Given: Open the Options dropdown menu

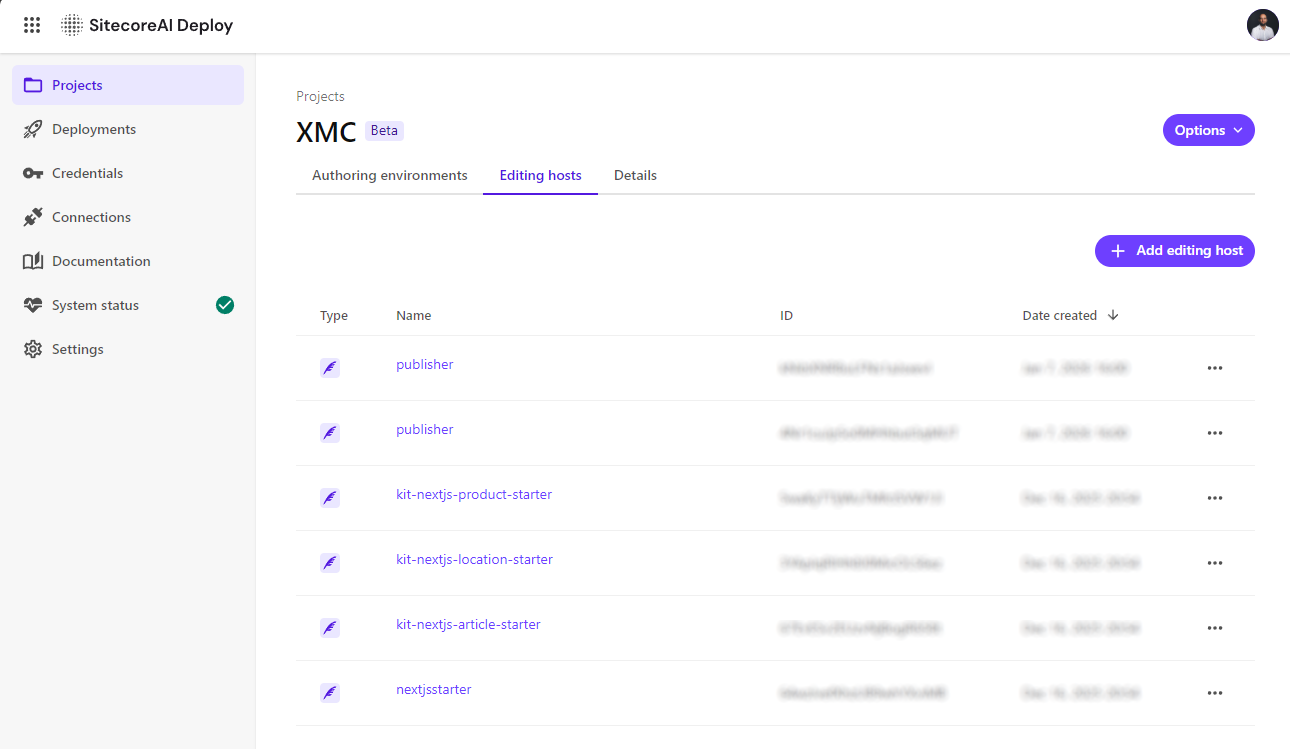Looking at the screenshot, I should (1208, 130).
